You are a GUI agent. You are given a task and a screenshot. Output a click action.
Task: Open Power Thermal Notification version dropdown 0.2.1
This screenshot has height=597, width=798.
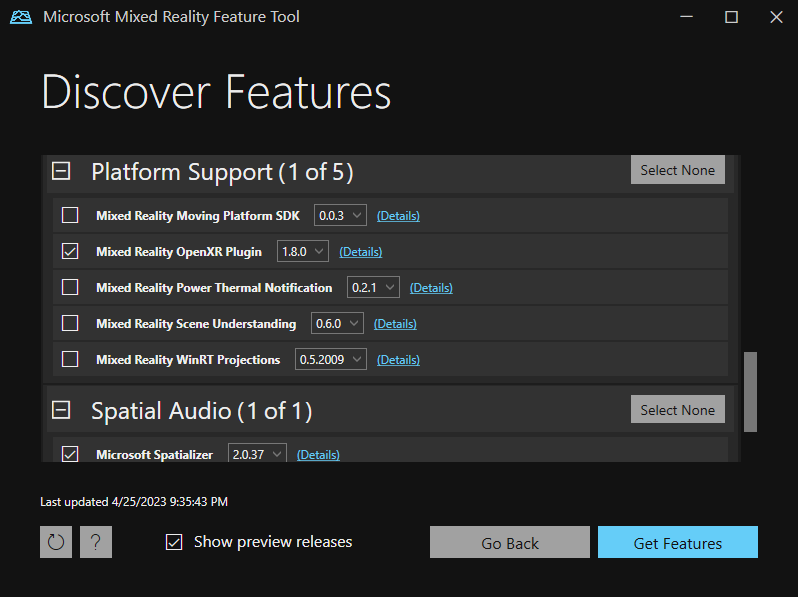point(373,288)
